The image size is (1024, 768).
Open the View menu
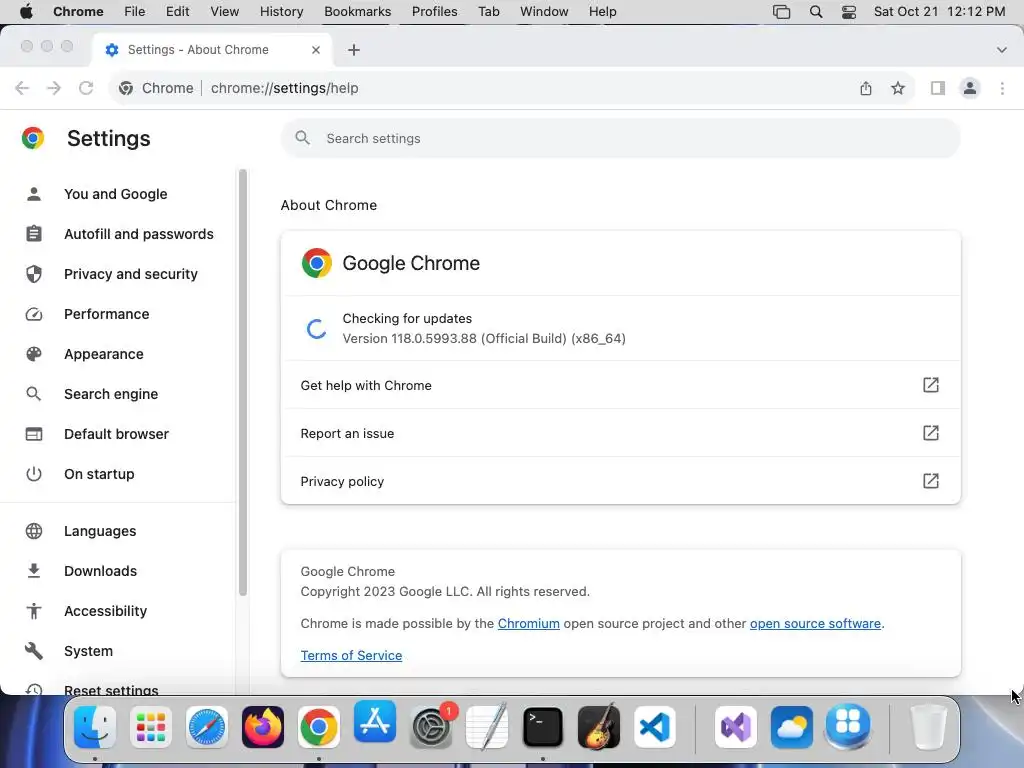[225, 12]
